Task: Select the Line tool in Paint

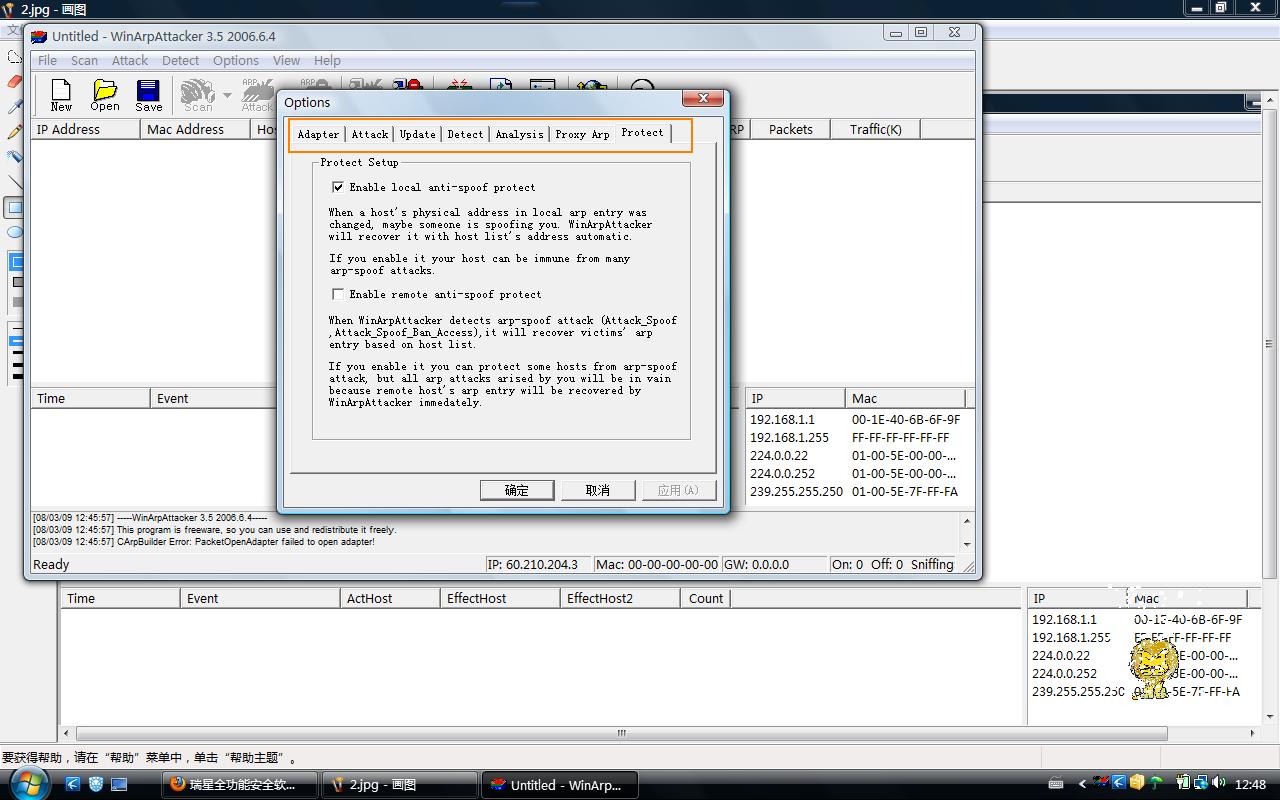Action: tap(14, 181)
